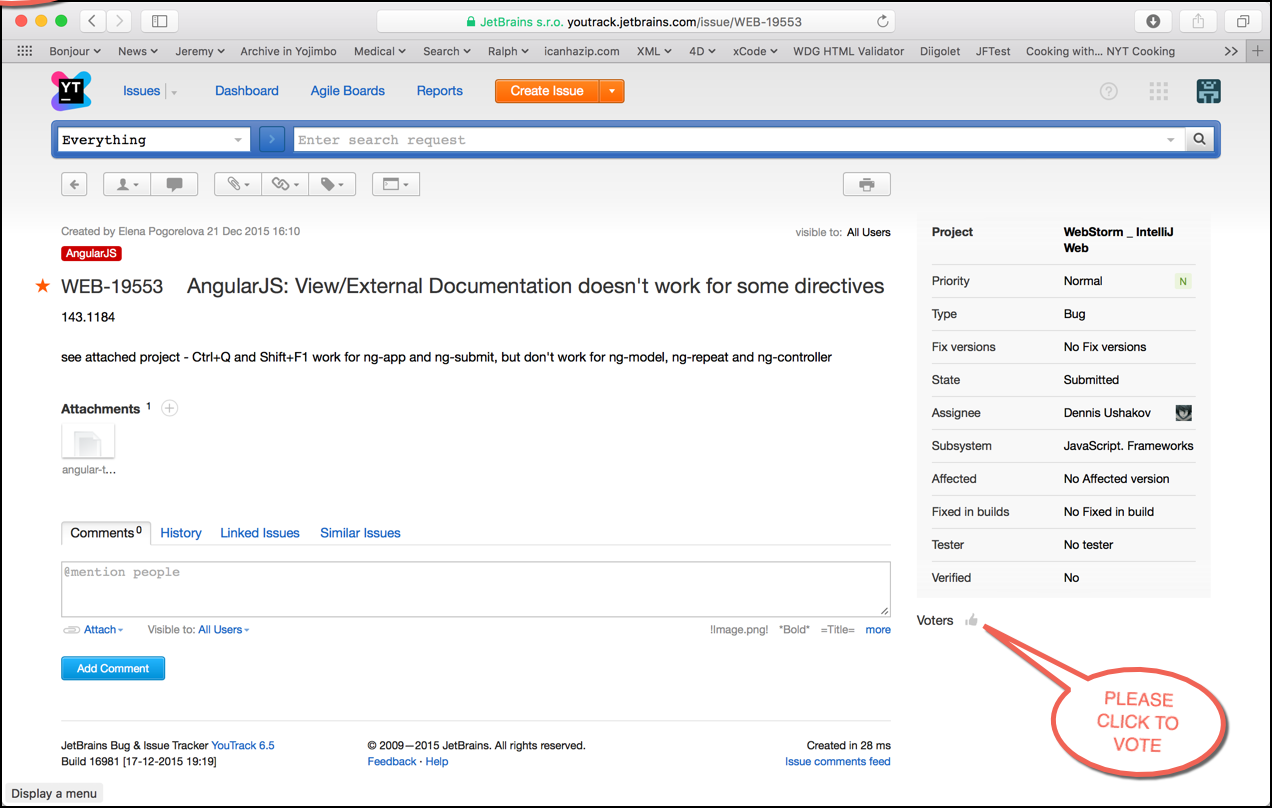1272x808 pixels.
Task: Click into the comment text box
Action: [x=476, y=589]
